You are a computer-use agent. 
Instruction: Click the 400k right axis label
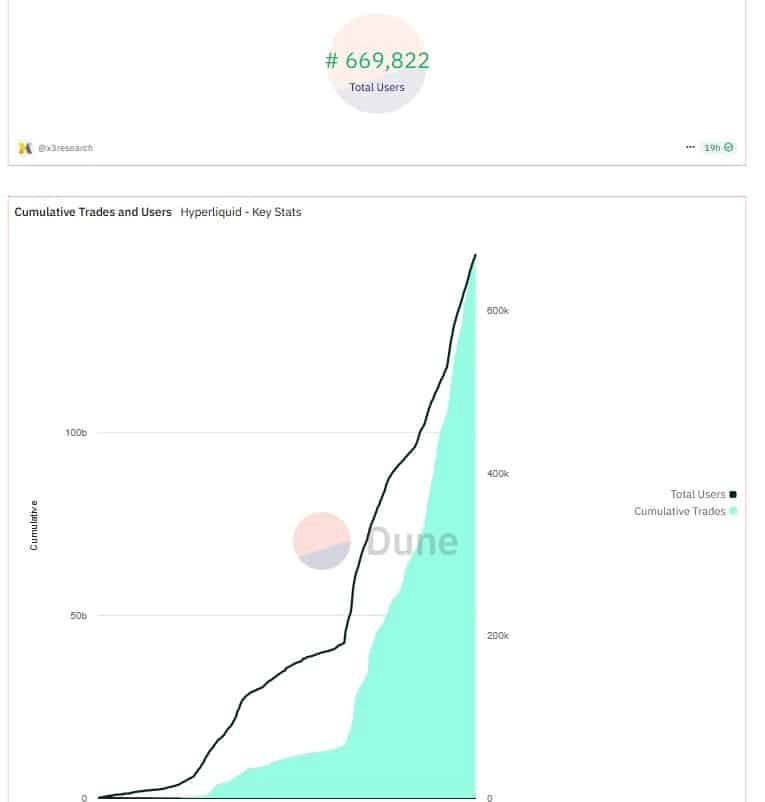[x=497, y=474]
